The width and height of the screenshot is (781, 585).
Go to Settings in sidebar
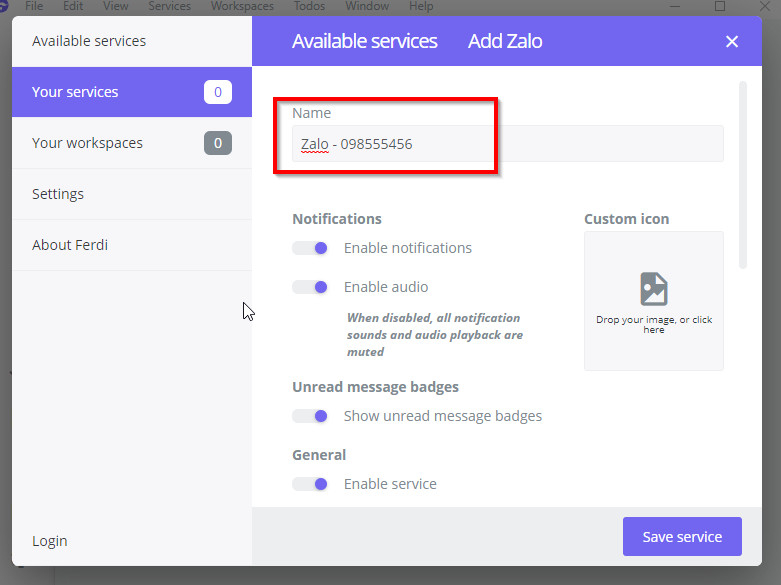(x=132, y=194)
